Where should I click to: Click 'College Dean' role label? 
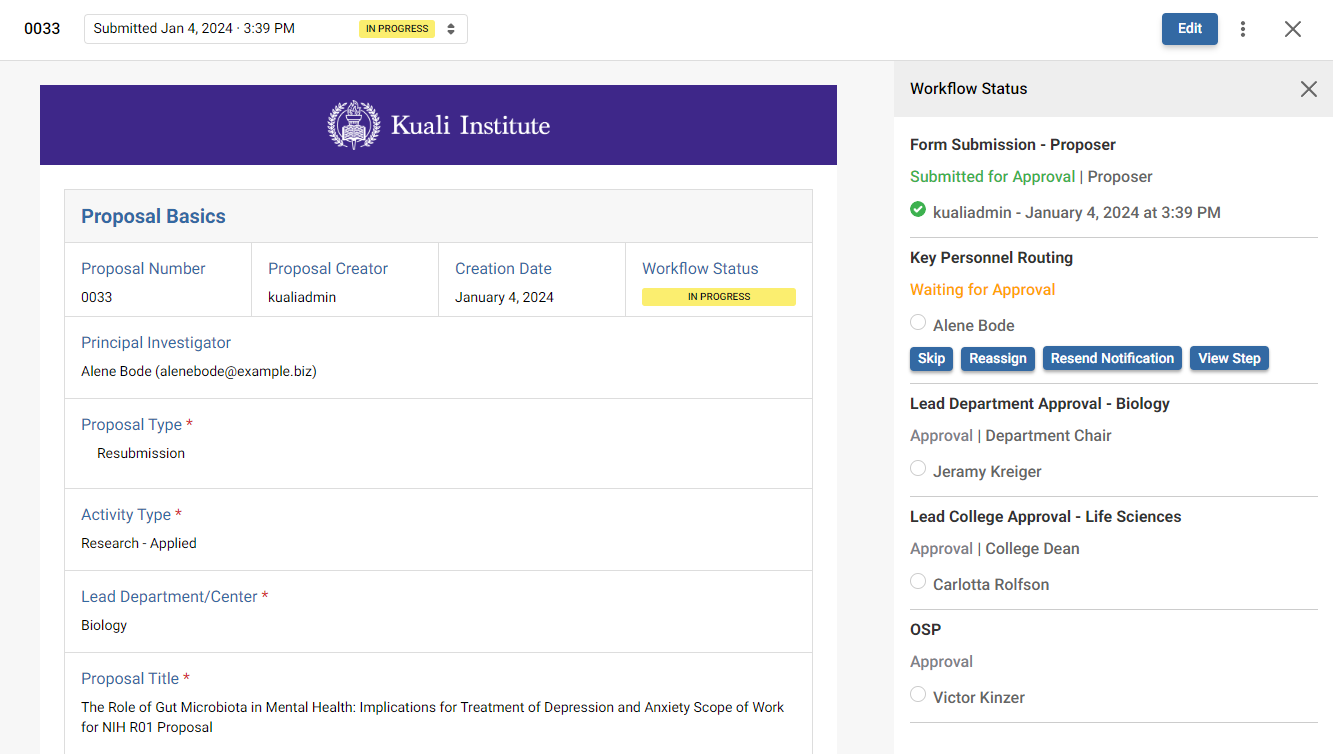tap(1032, 549)
